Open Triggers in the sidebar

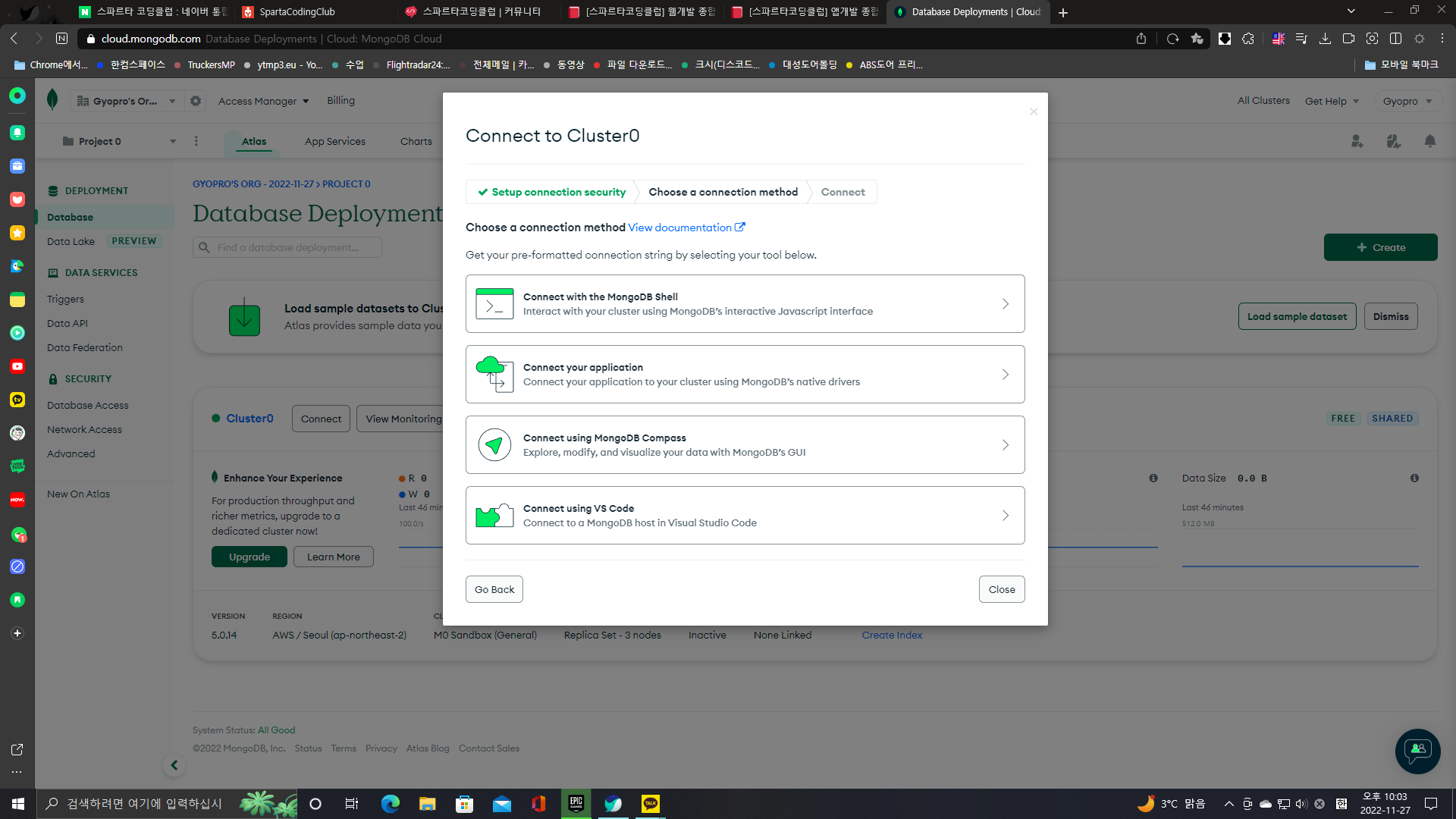[65, 299]
